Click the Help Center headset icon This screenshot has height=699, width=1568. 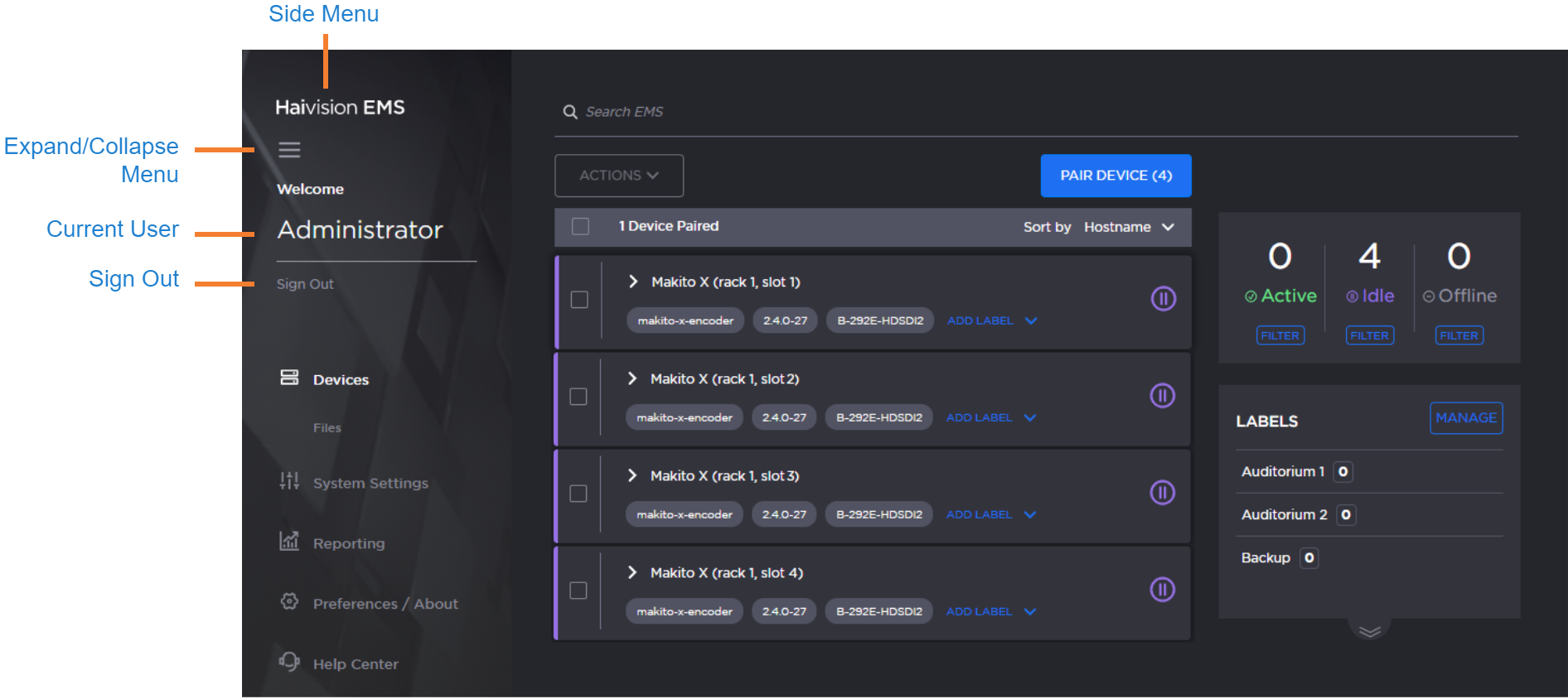pos(289,662)
